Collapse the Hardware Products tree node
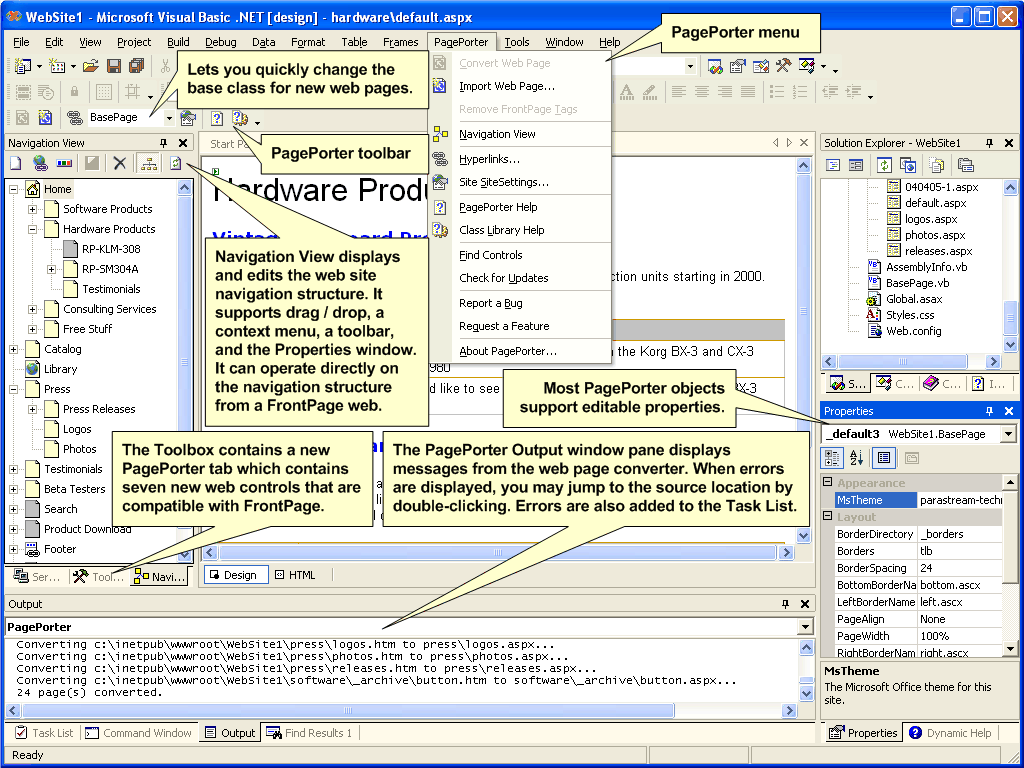The width and height of the screenshot is (1024, 768). (32, 230)
